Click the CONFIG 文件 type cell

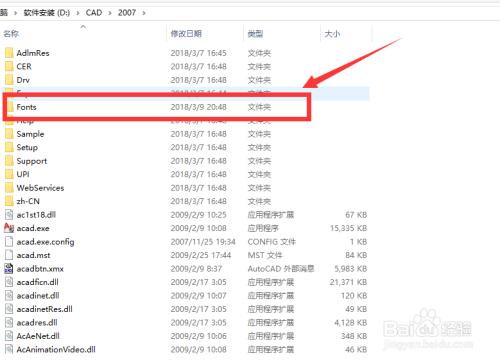(272, 242)
